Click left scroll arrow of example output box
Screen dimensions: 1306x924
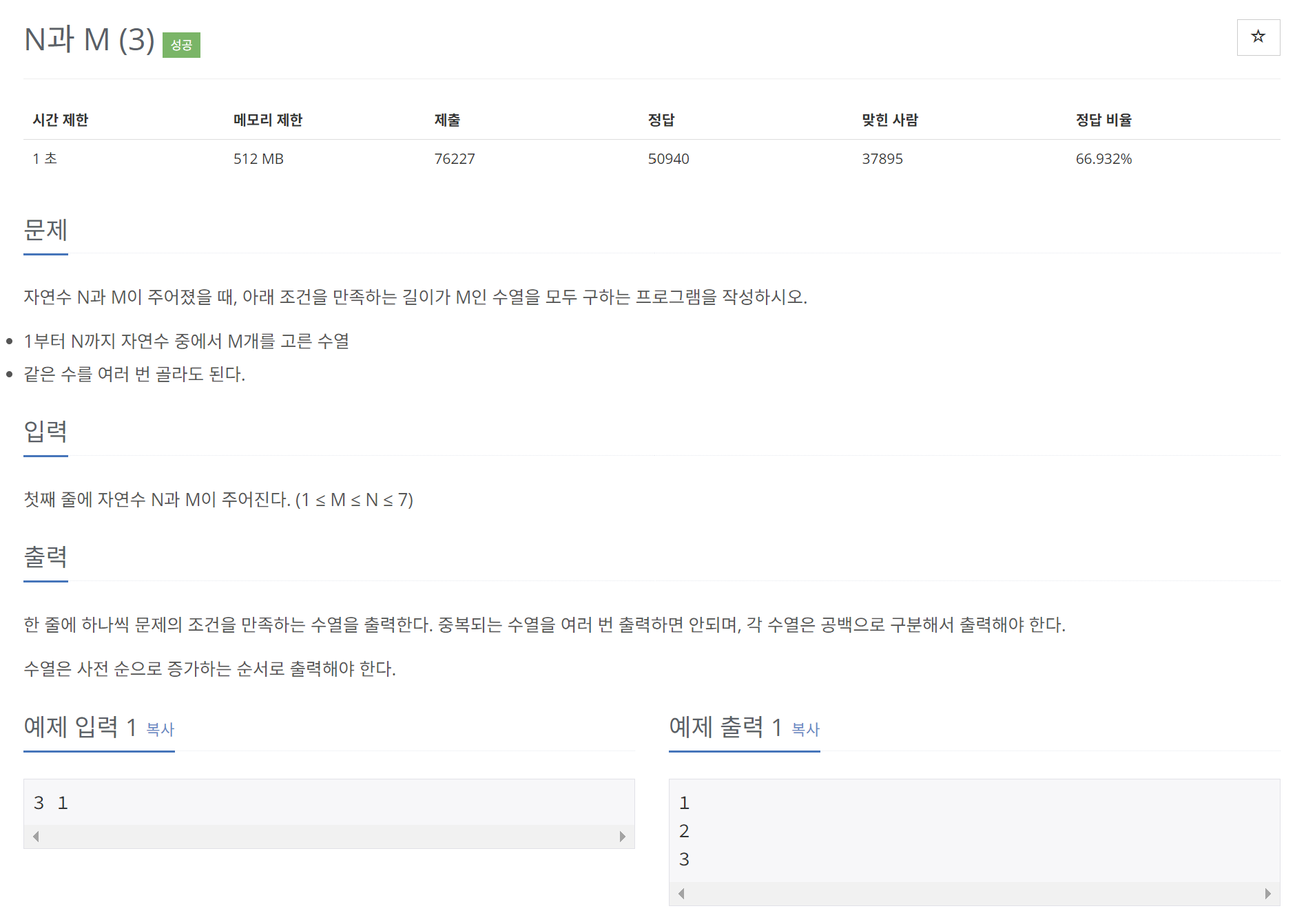(681, 894)
